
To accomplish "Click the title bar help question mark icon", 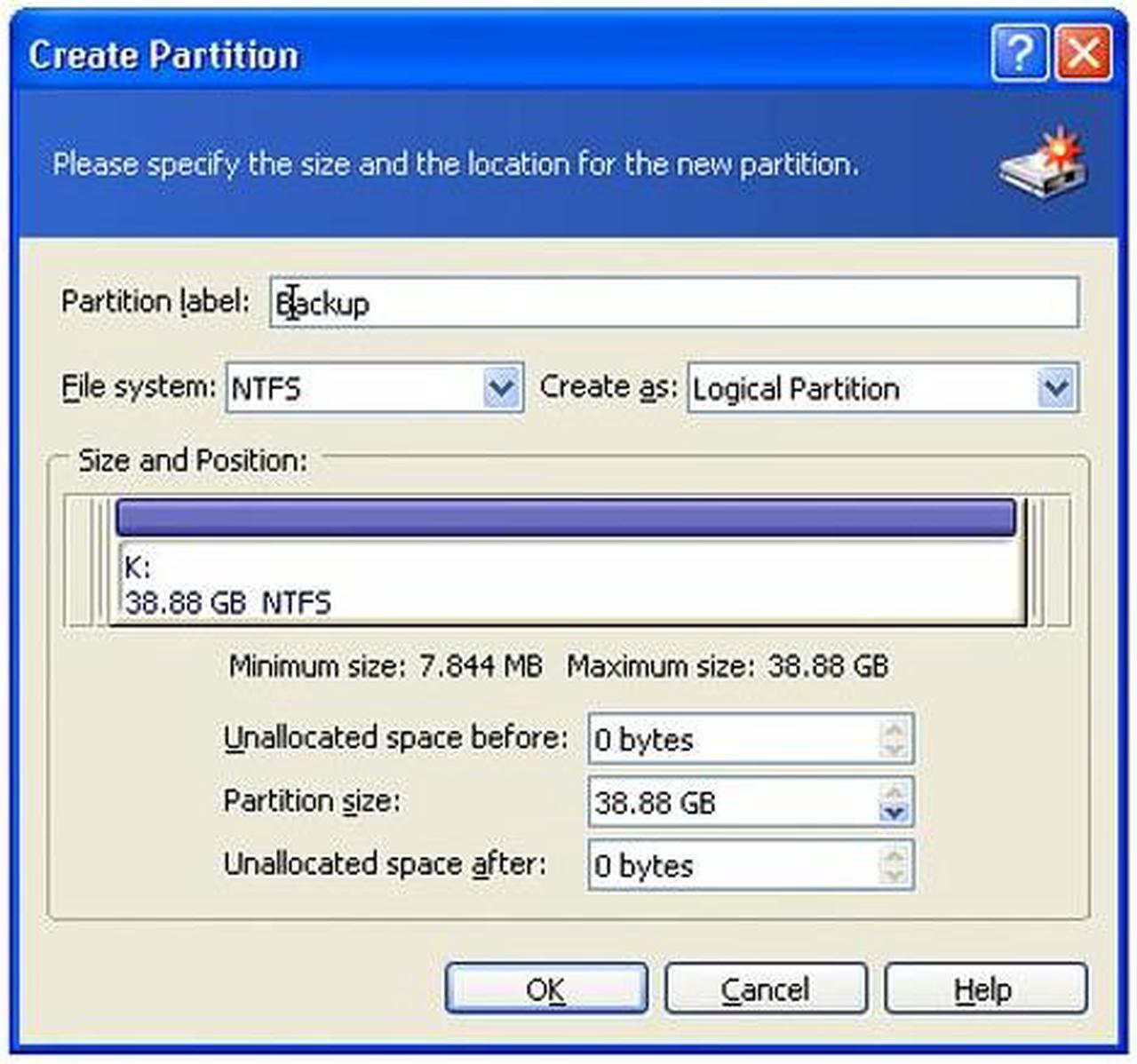I will pyautogui.click(x=1018, y=54).
